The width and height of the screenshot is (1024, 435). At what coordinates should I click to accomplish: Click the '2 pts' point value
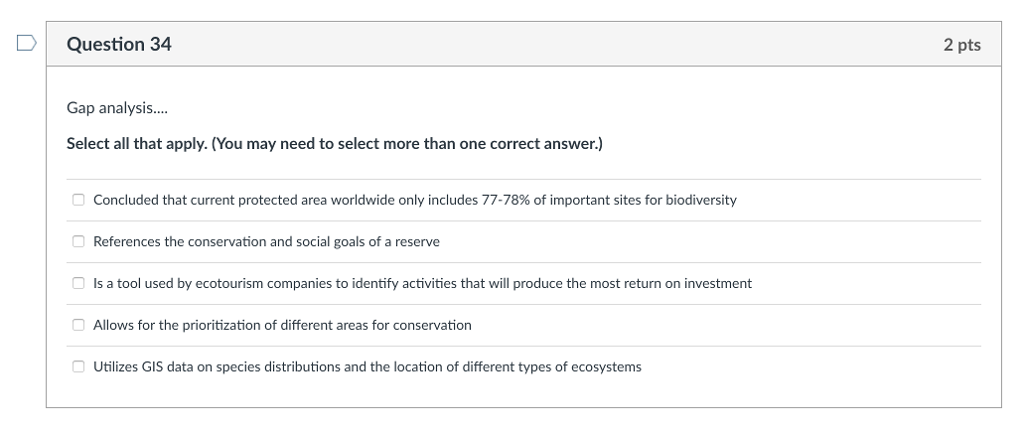pyautogui.click(x=962, y=44)
